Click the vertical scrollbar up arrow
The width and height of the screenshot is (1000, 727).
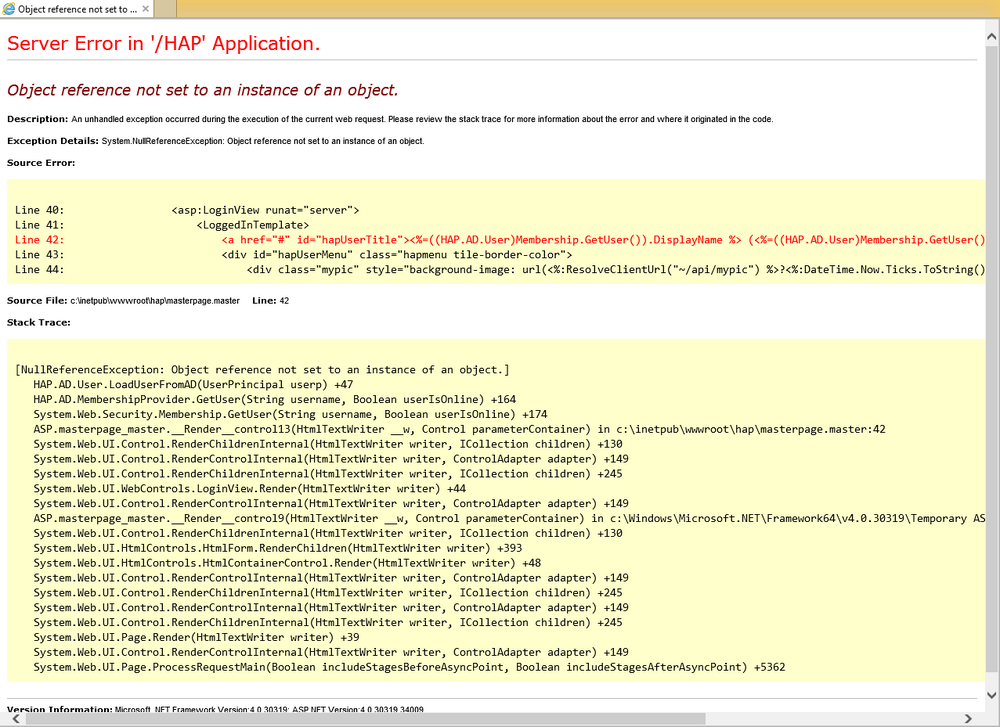pos(992,37)
